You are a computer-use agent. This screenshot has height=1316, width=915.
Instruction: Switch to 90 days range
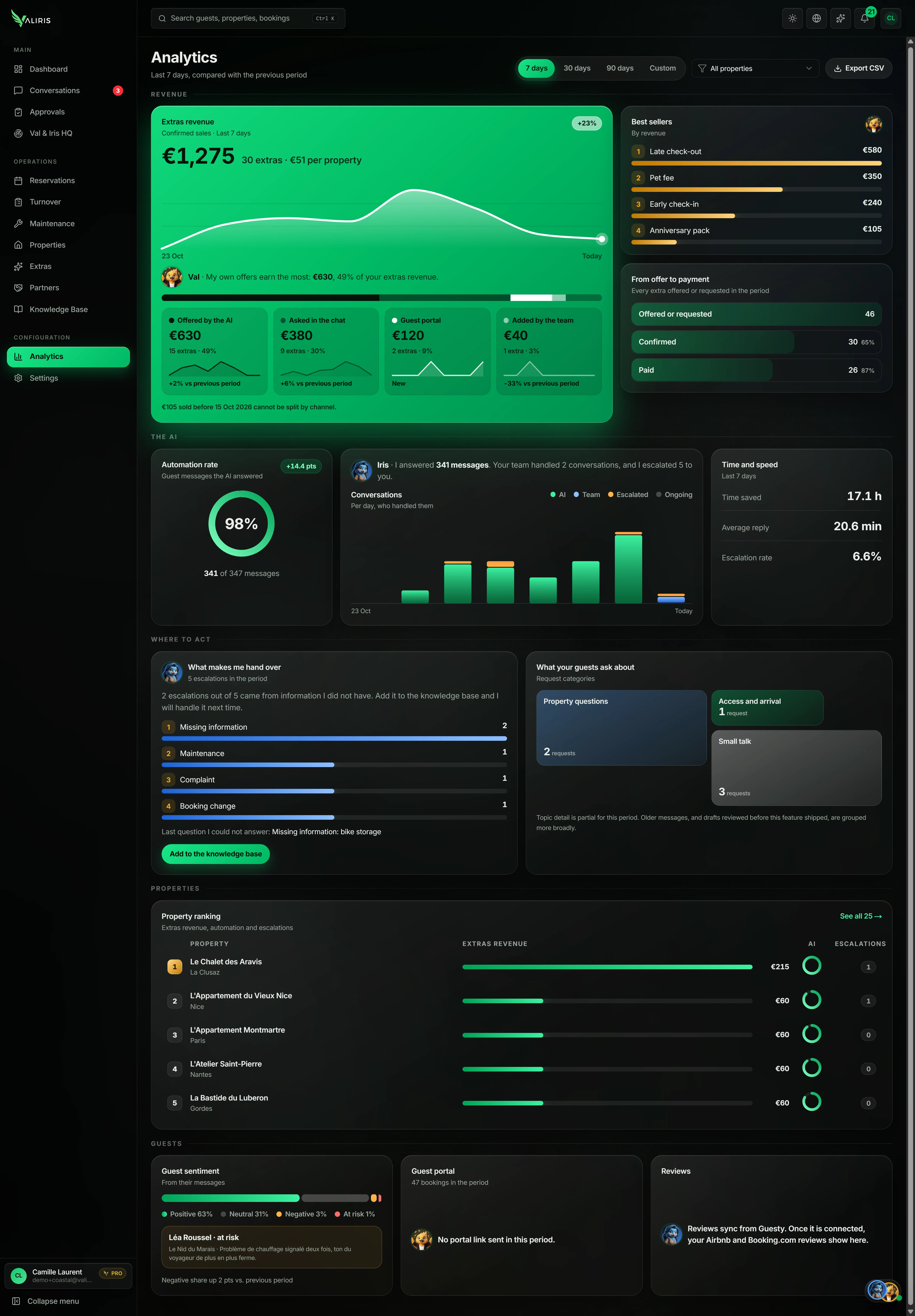620,68
